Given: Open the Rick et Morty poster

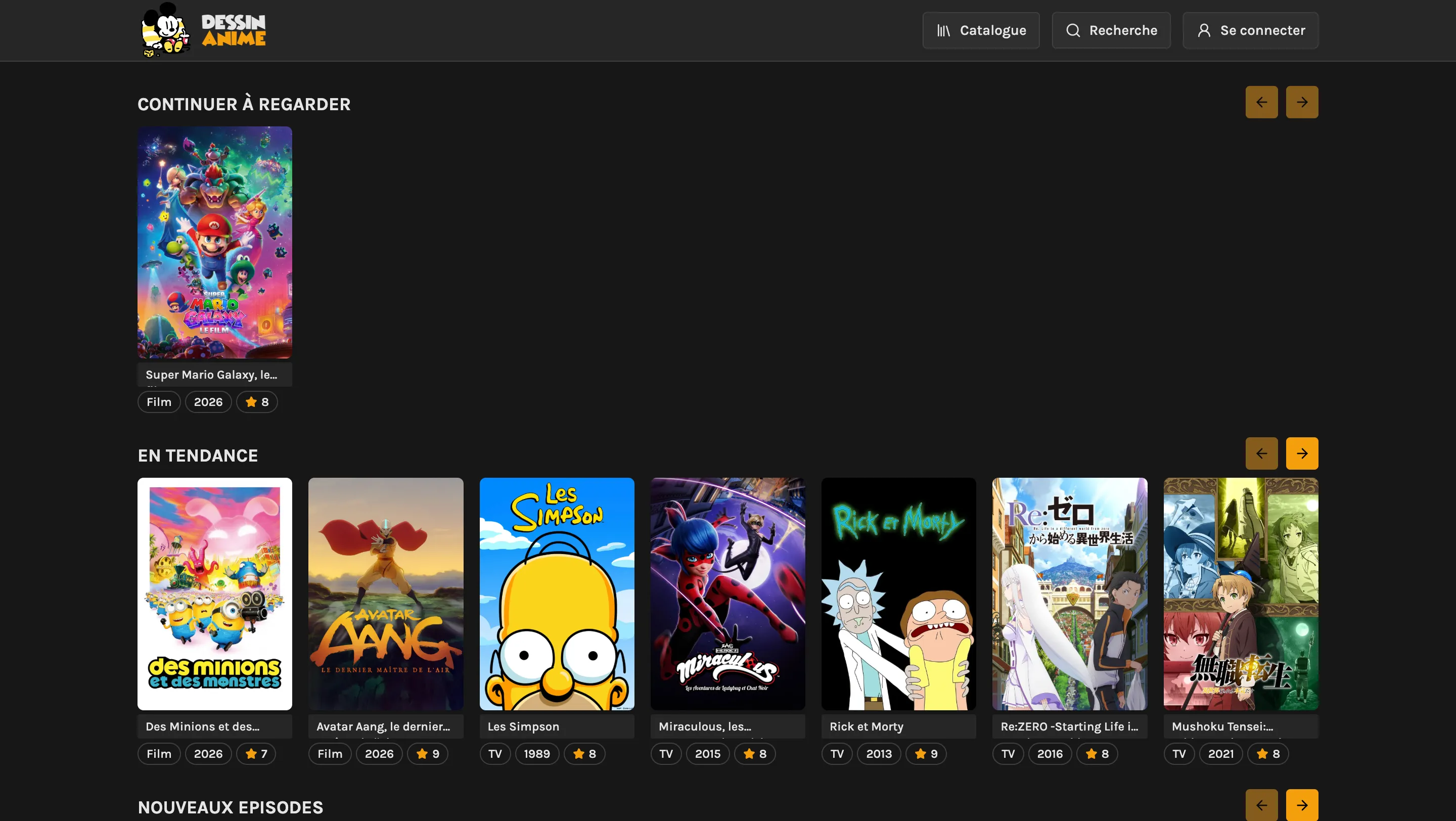Looking at the screenshot, I should [x=899, y=594].
